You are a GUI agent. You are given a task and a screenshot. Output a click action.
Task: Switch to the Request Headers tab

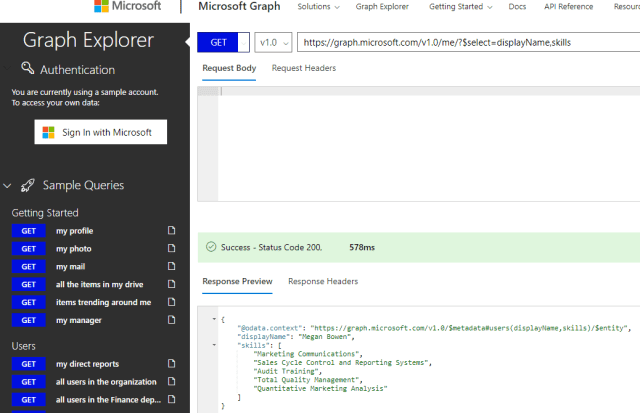[x=304, y=68]
